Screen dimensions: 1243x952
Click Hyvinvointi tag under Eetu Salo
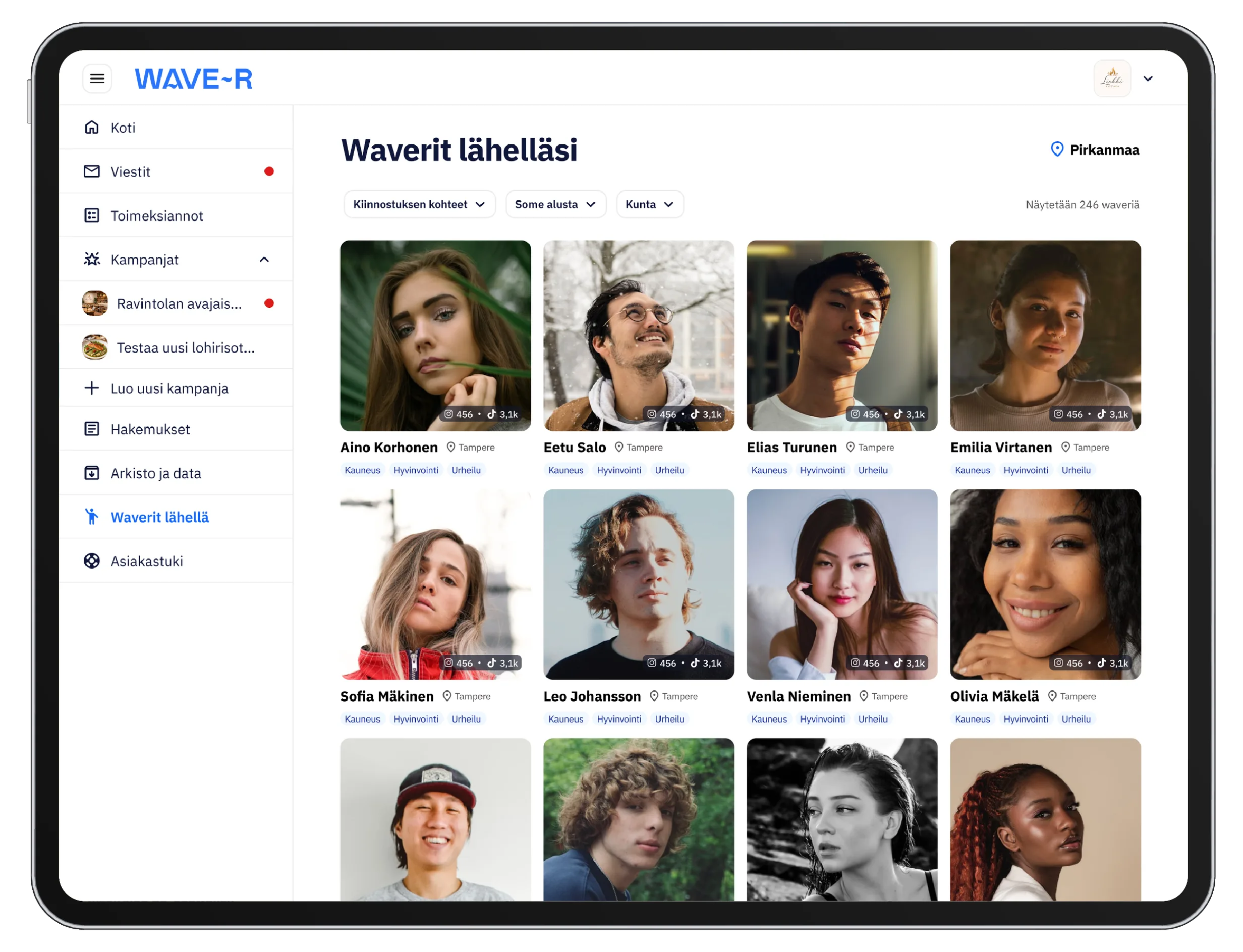618,470
